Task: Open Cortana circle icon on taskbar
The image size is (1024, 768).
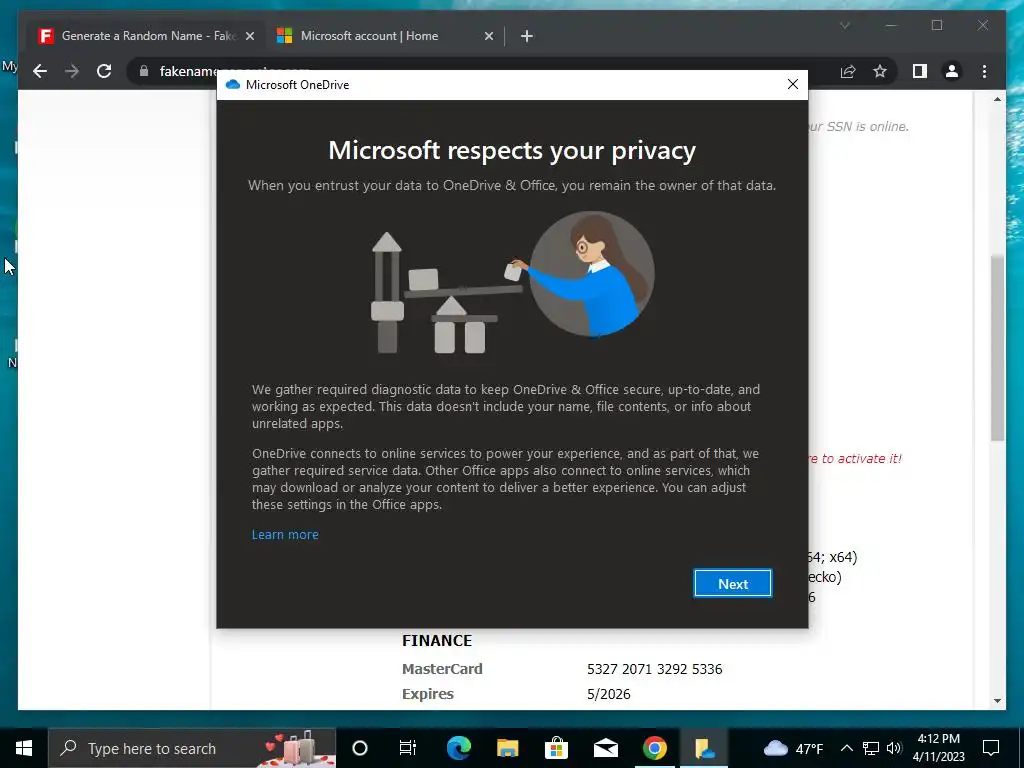Action: 360,748
